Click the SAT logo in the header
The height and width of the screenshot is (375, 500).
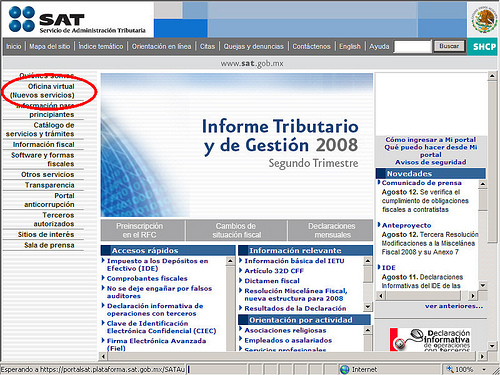[77, 19]
